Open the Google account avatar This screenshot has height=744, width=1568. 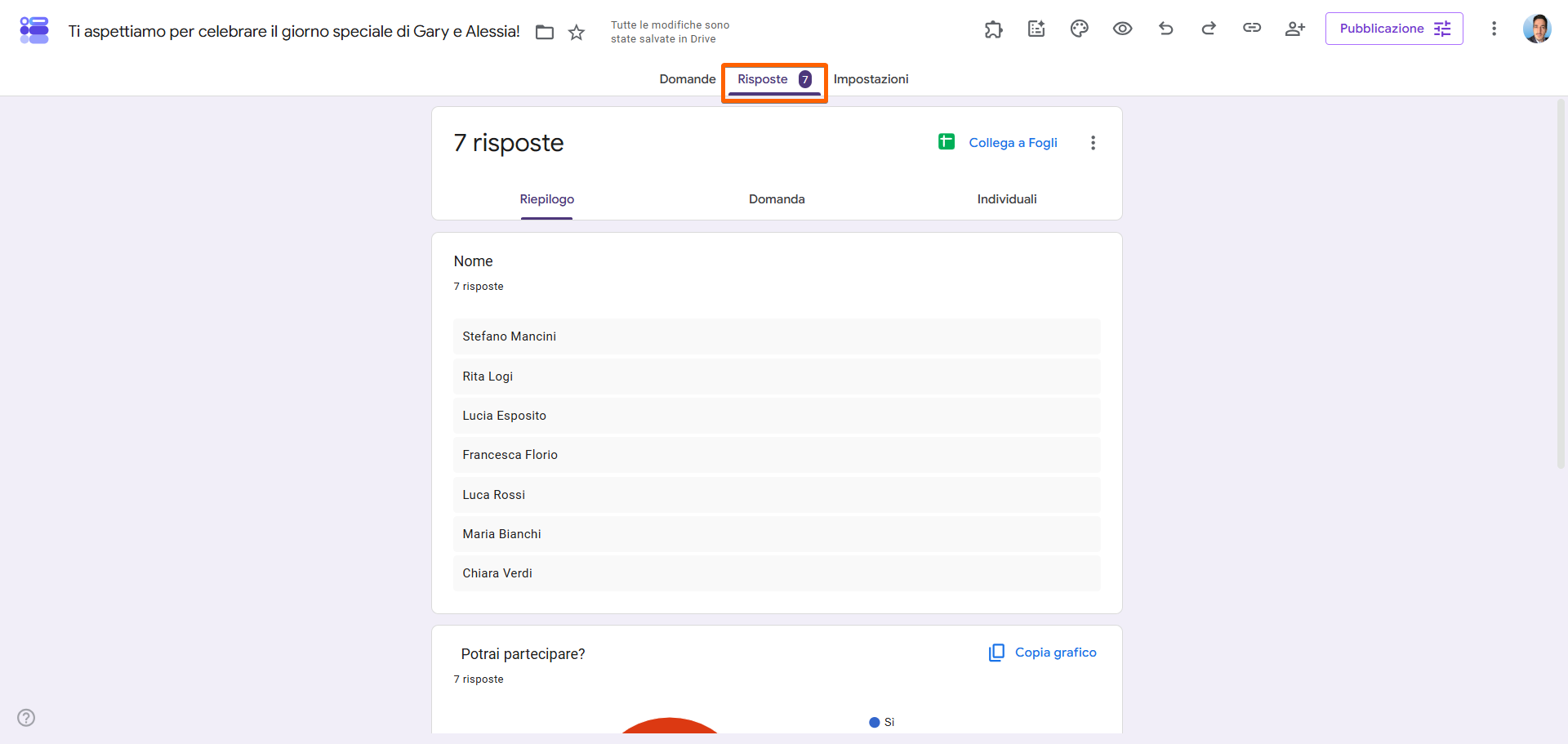click(1537, 29)
